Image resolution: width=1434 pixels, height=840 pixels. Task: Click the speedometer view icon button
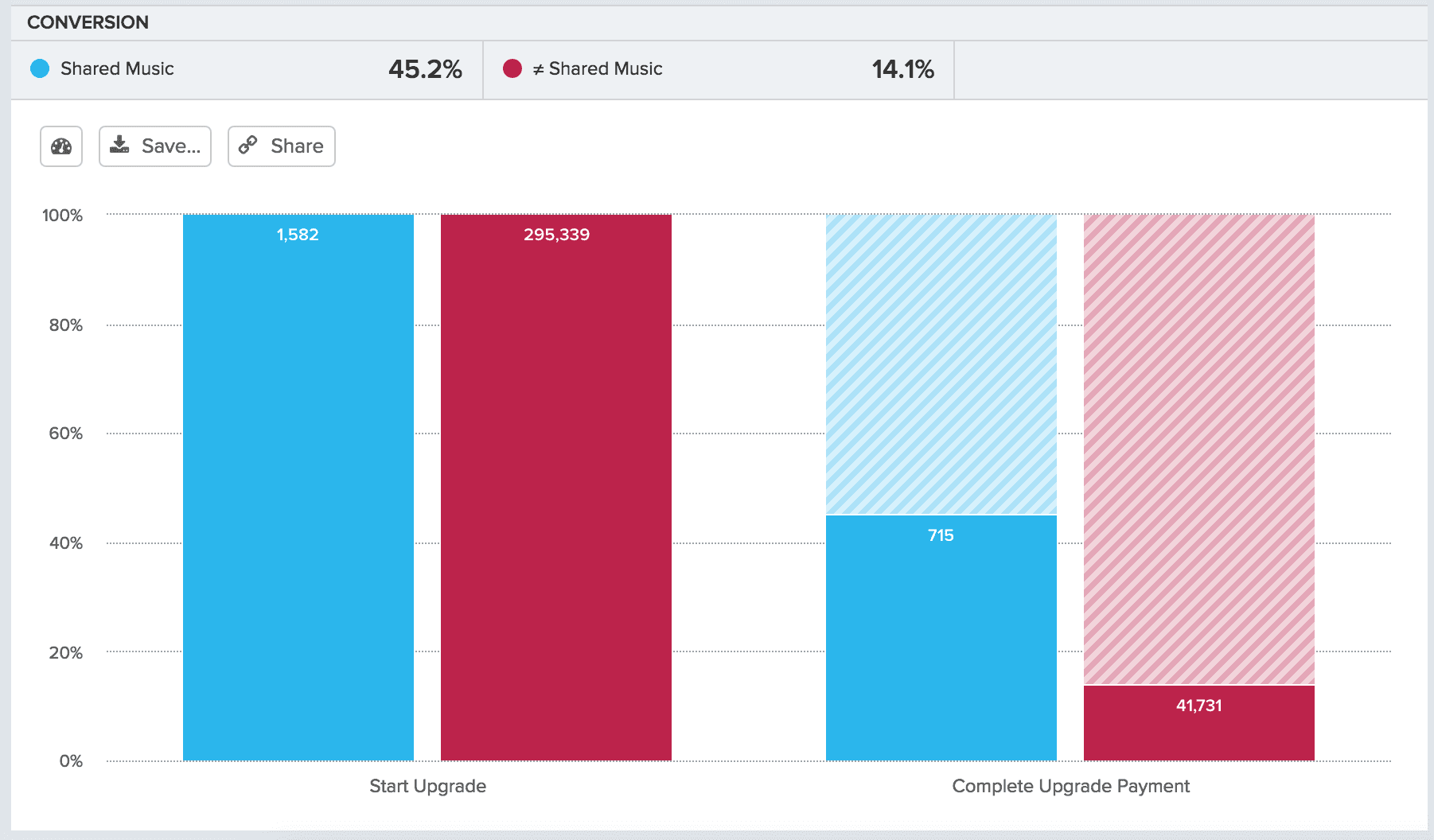click(x=61, y=146)
